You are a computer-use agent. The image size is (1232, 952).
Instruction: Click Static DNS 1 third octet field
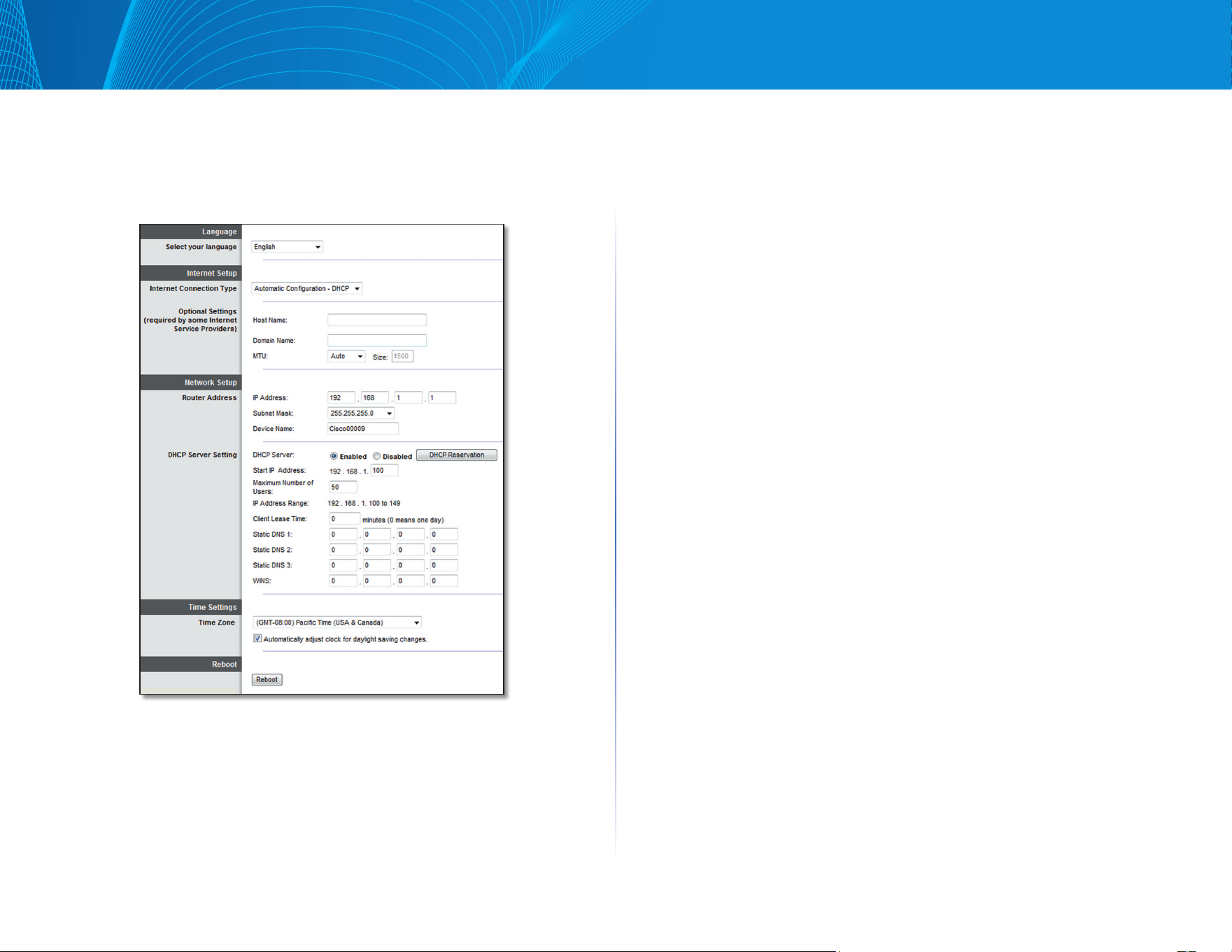[x=411, y=534]
